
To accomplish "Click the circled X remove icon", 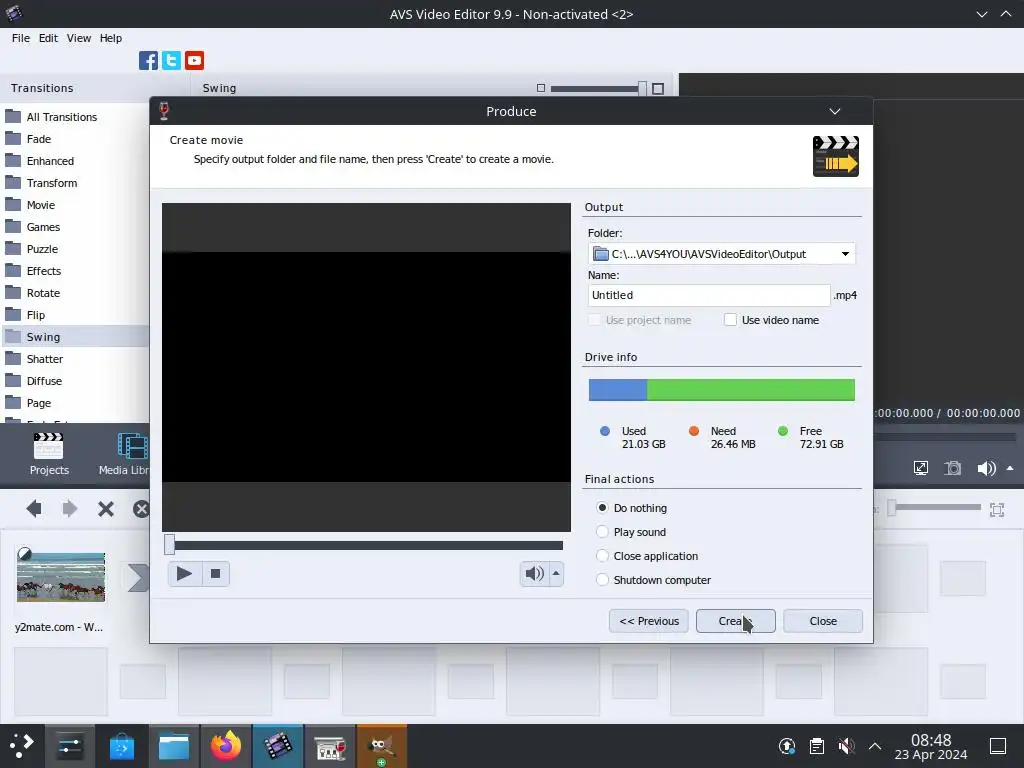I will 141,509.
